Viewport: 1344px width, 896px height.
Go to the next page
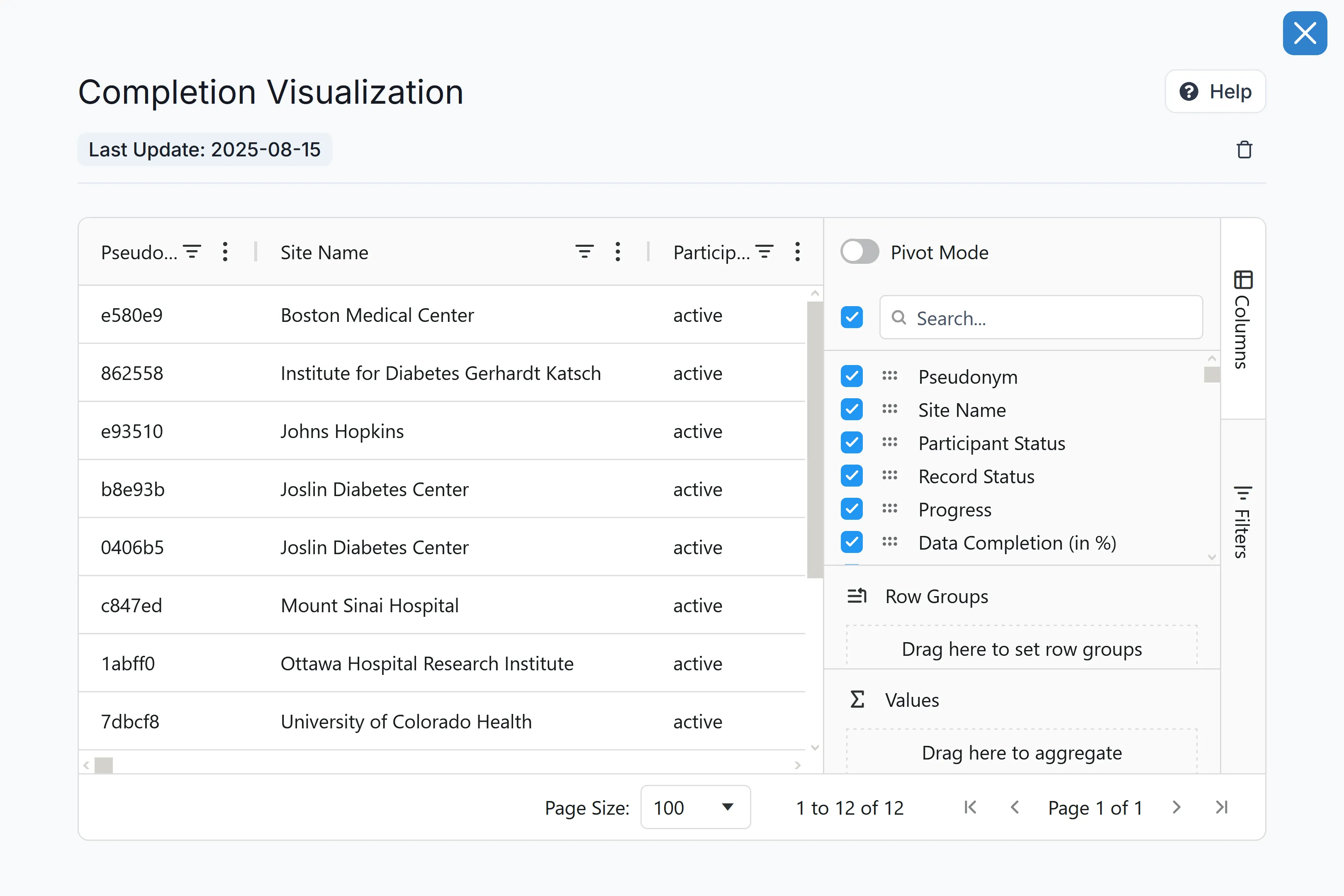click(x=1176, y=807)
